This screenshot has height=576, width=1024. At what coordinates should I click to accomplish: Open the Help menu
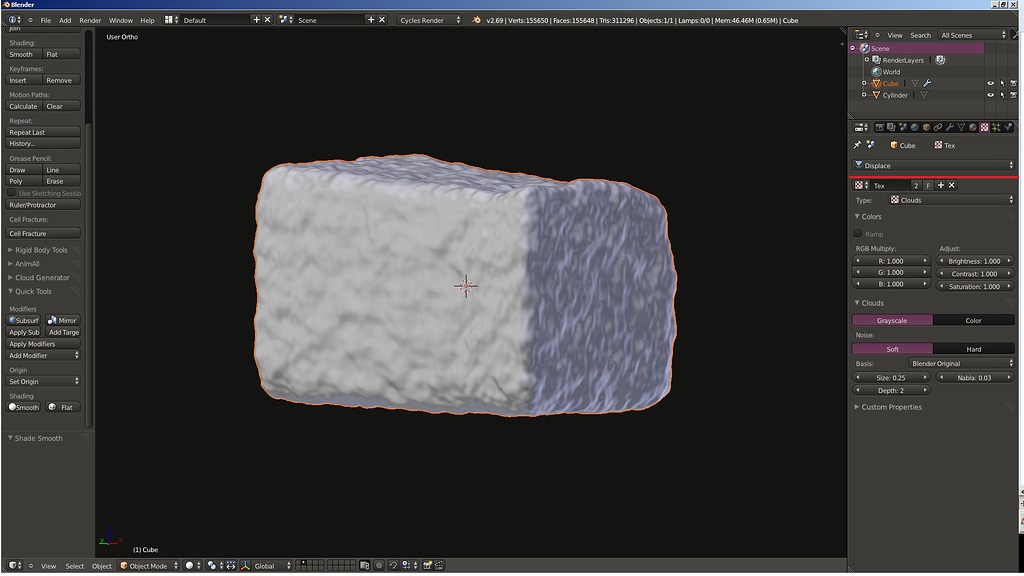148,20
